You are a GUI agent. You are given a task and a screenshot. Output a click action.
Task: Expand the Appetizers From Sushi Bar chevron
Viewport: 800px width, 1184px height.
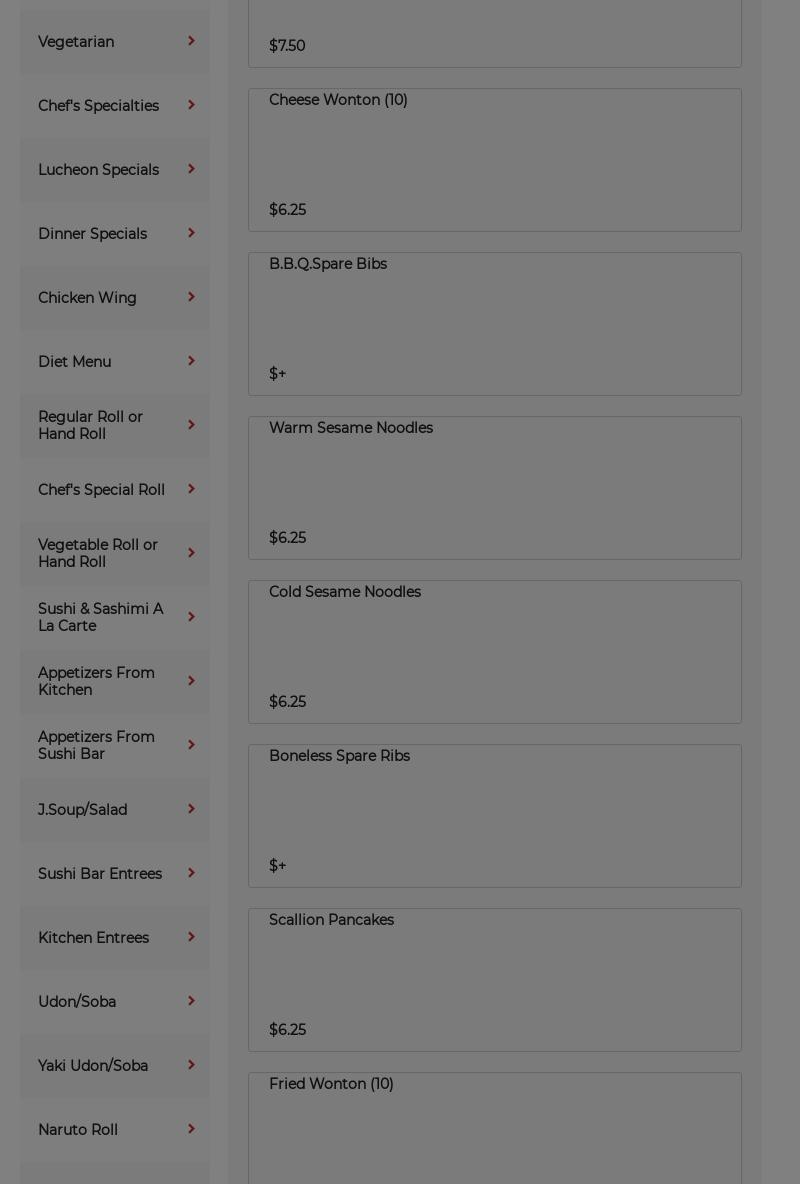pyautogui.click(x=191, y=745)
